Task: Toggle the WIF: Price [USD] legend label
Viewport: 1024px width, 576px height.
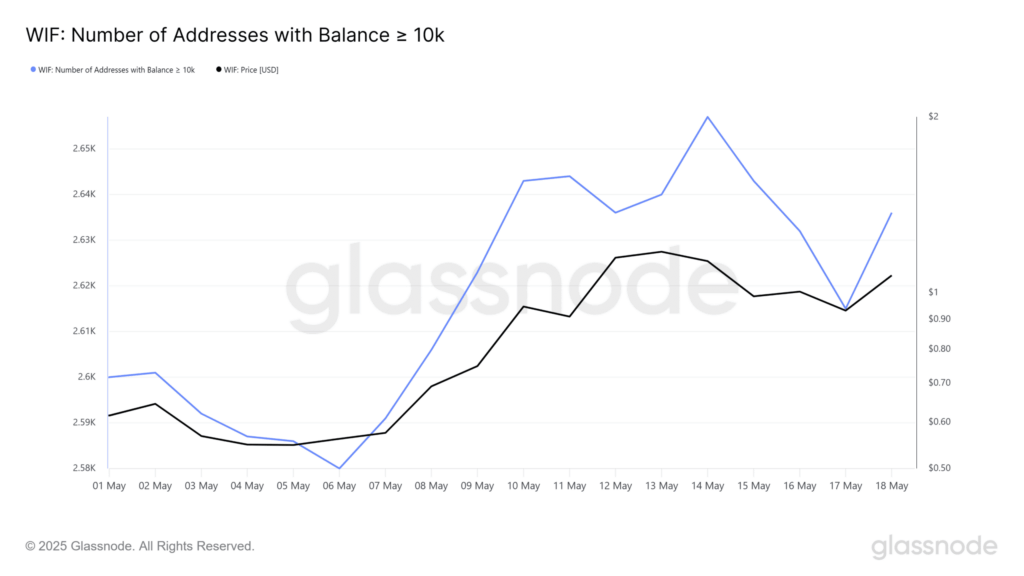Action: coord(251,70)
